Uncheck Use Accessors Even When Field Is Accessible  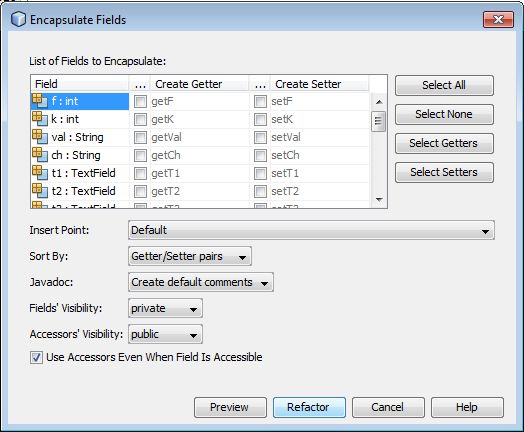click(36, 357)
